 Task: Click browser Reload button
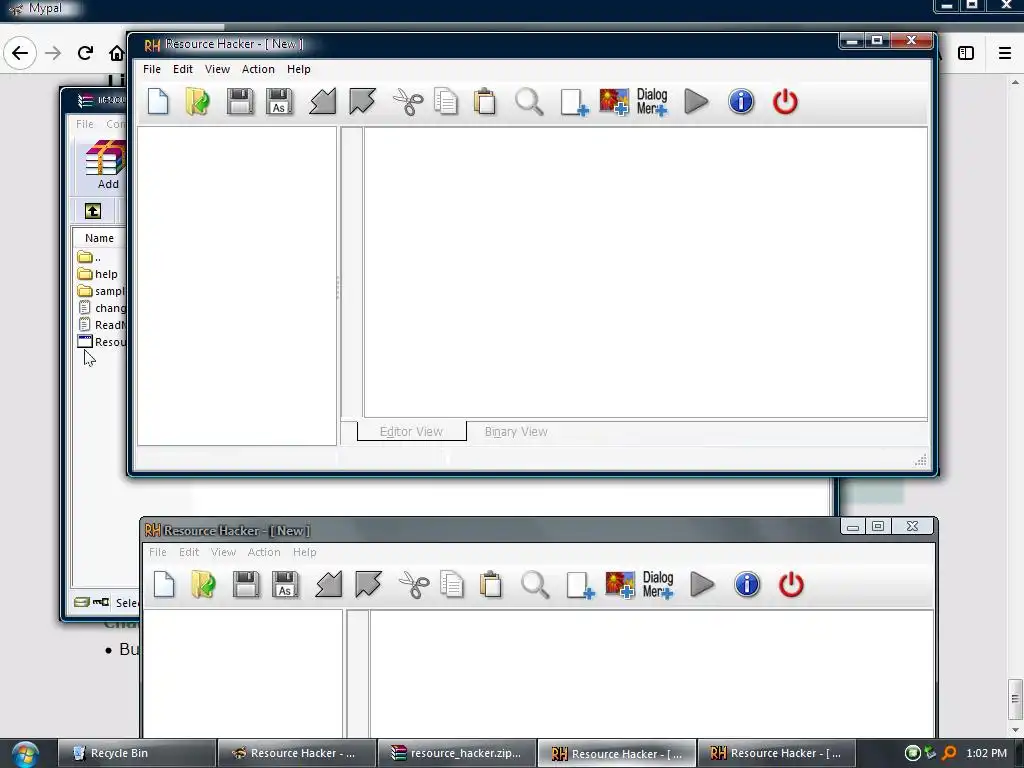coord(85,53)
